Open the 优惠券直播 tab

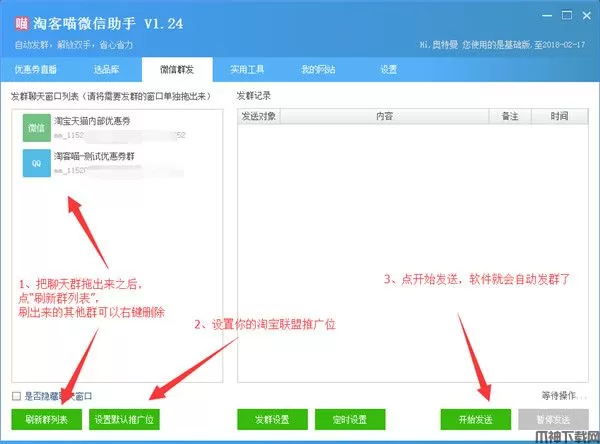click(36, 70)
